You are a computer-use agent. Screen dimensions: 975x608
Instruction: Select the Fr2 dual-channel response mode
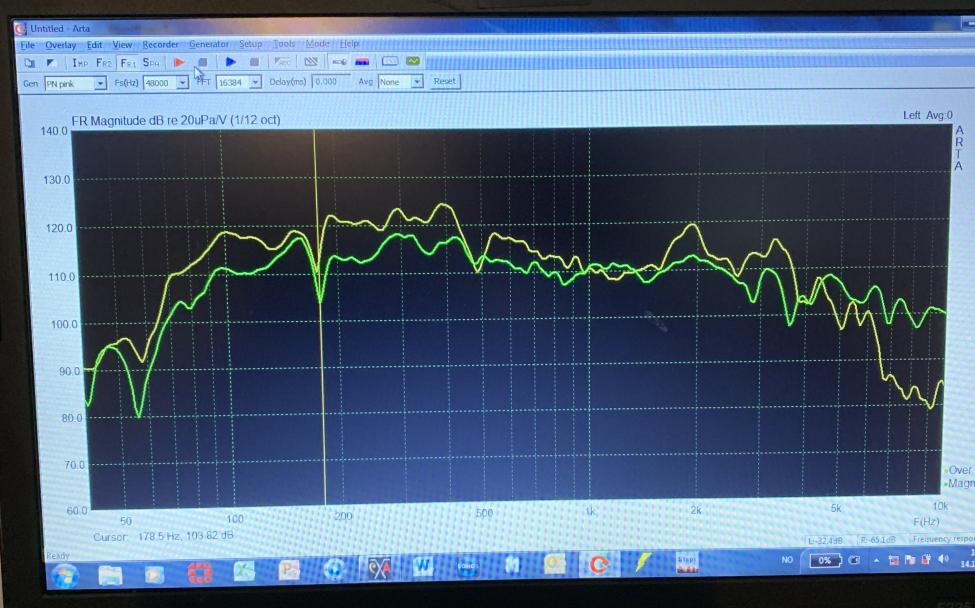pyautogui.click(x=104, y=63)
